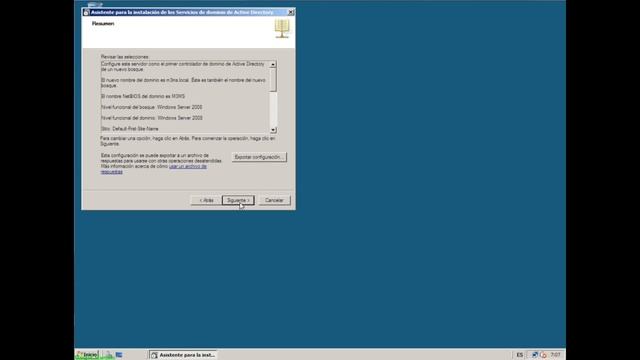Select the NetBIOS domain name line

point(143,96)
